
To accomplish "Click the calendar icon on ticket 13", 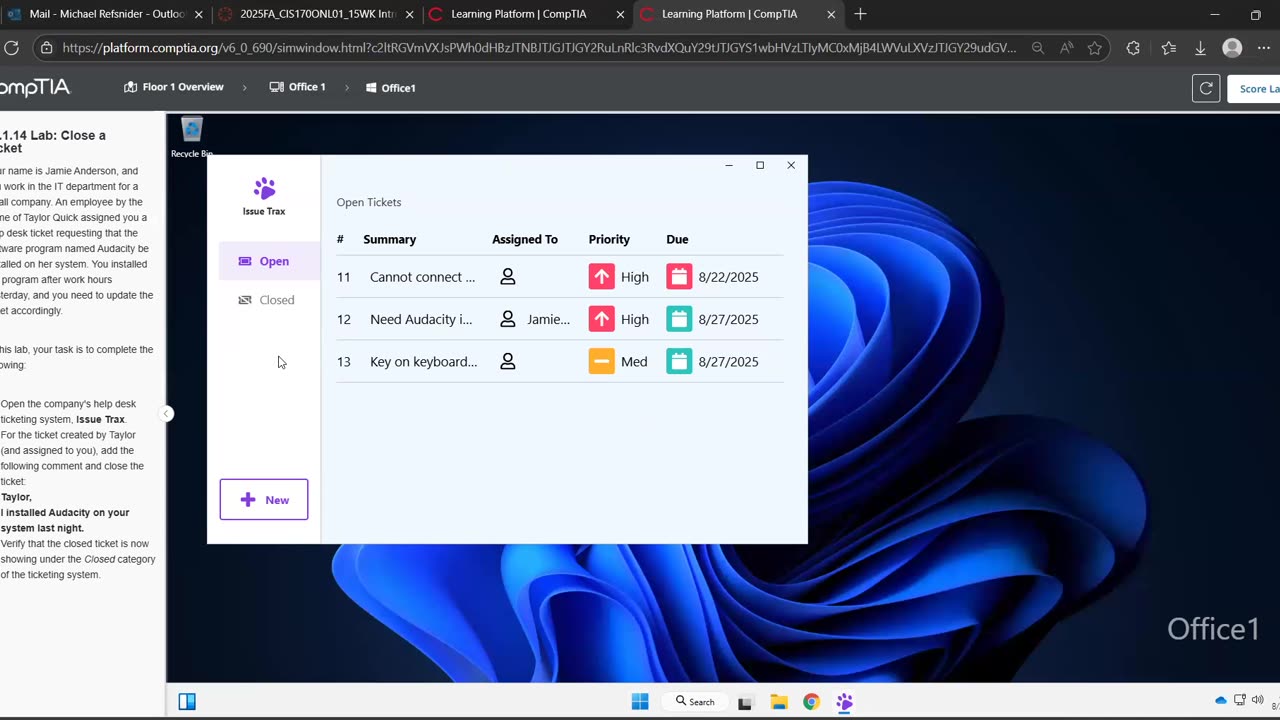I will click(679, 361).
